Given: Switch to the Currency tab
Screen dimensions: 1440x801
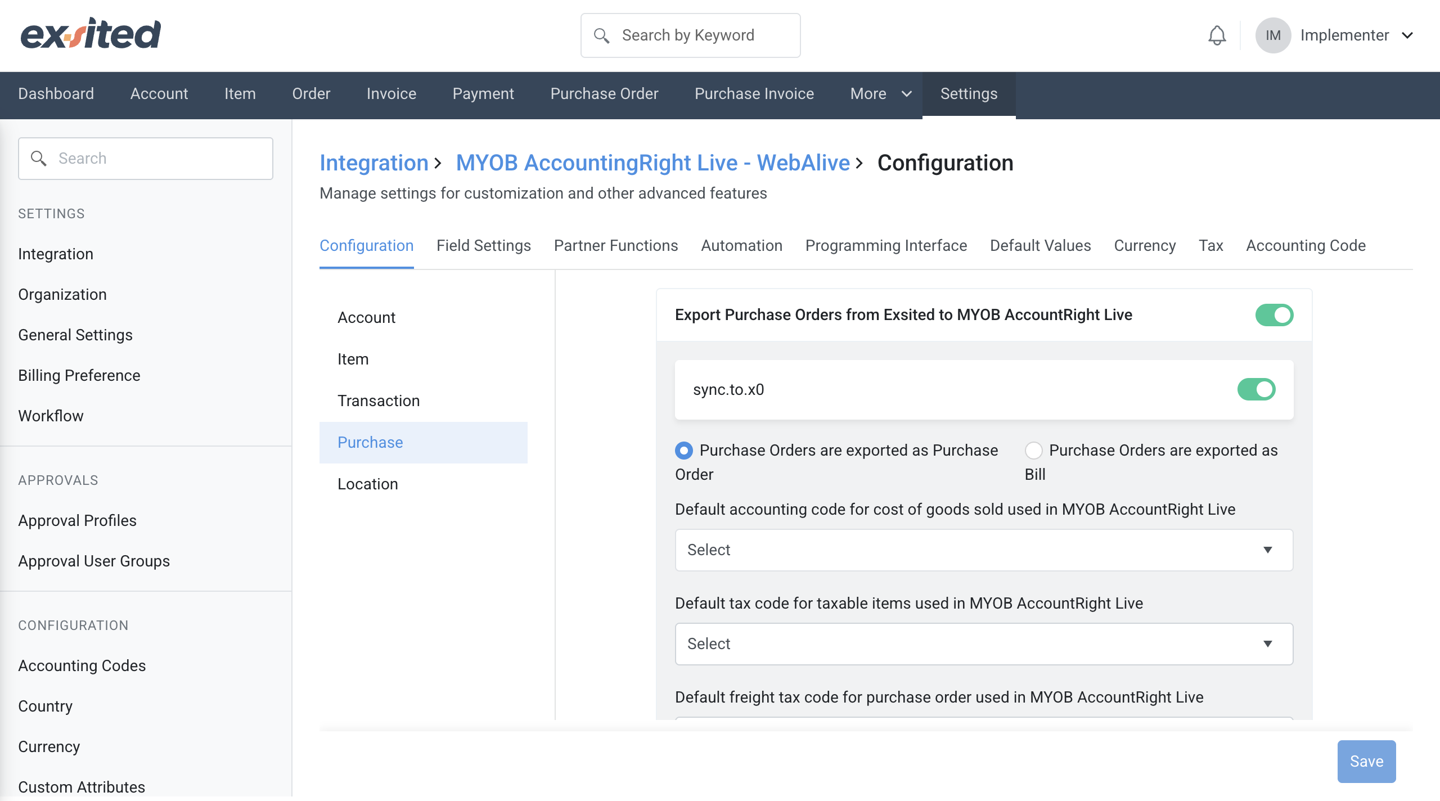Looking at the screenshot, I should [x=1145, y=246].
